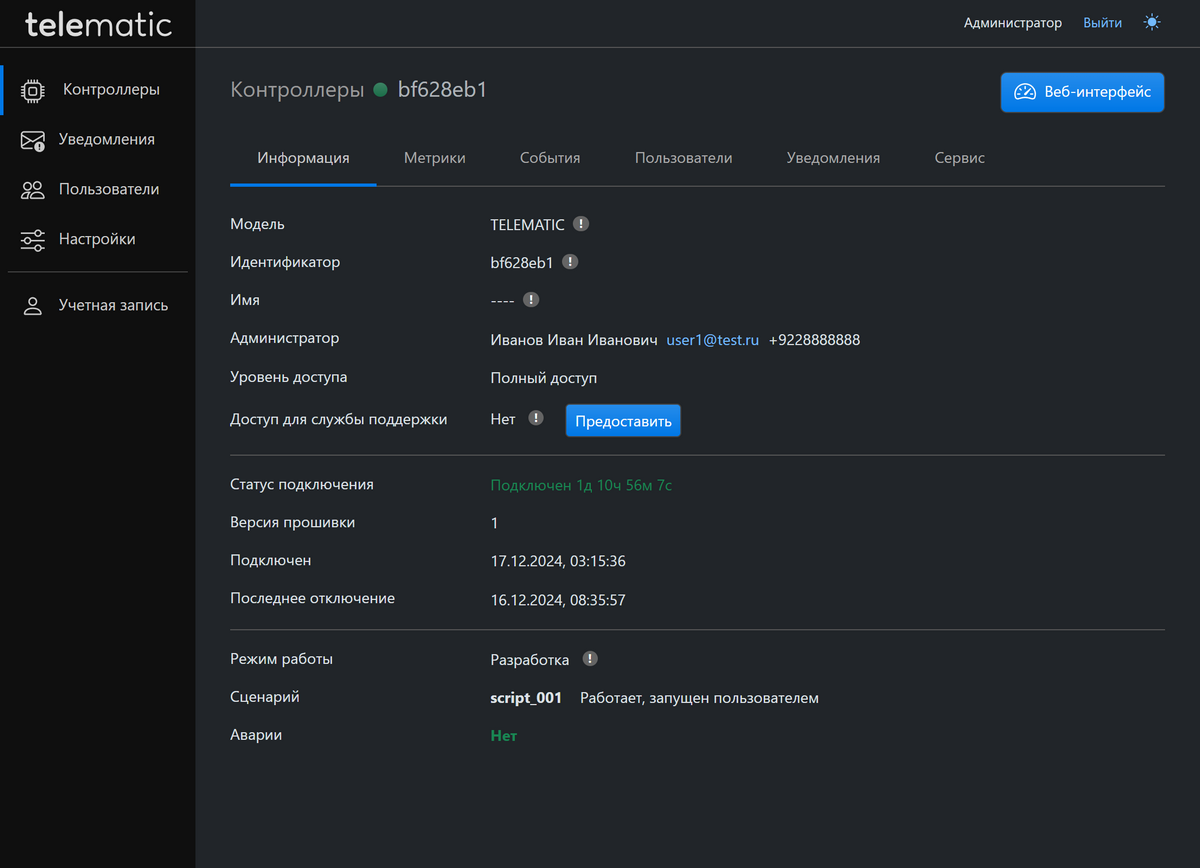The image size is (1200, 868).
Task: Click info icon beside identifier bf628eb1
Action: (570, 262)
